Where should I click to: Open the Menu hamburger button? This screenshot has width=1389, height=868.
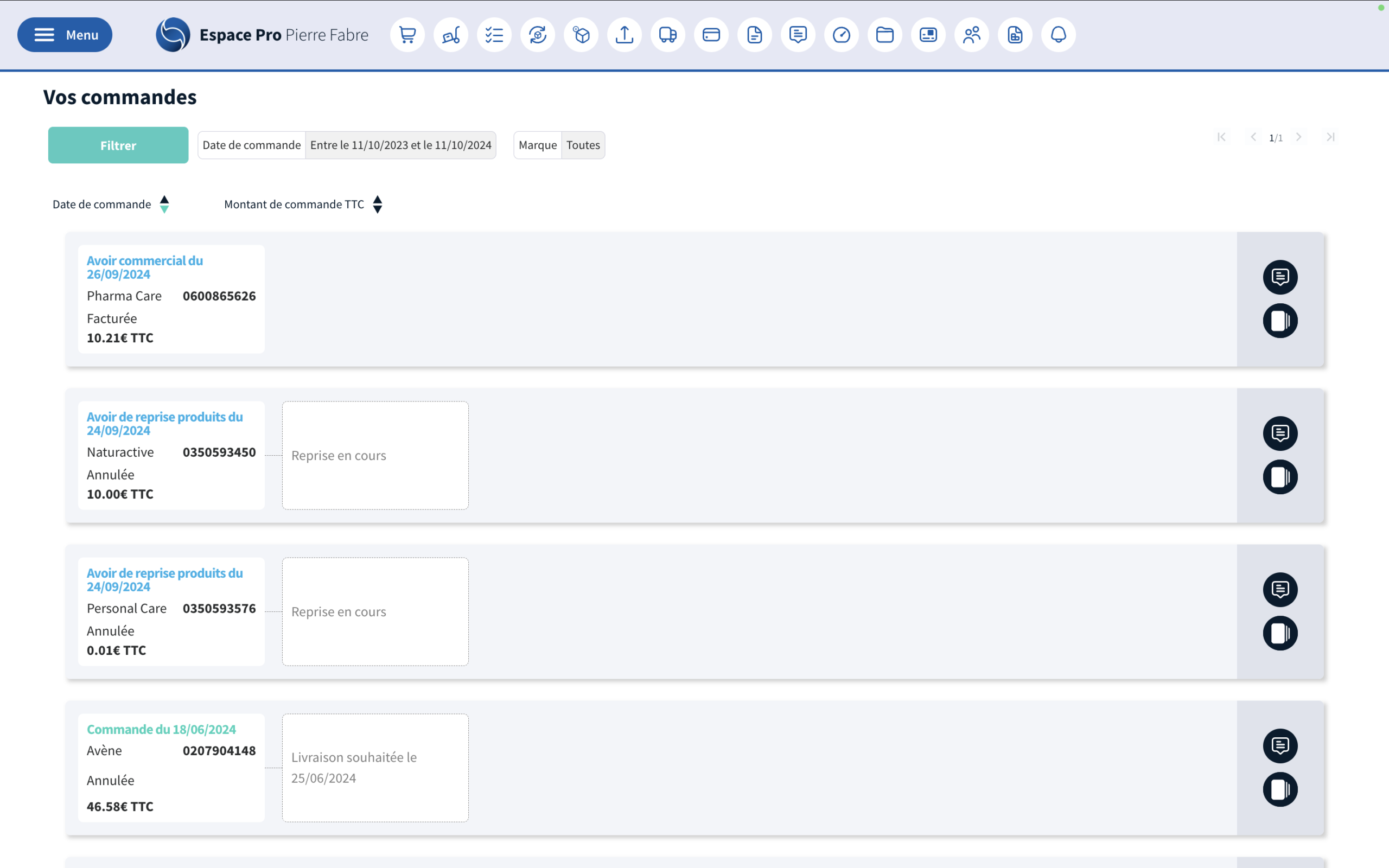(x=65, y=35)
